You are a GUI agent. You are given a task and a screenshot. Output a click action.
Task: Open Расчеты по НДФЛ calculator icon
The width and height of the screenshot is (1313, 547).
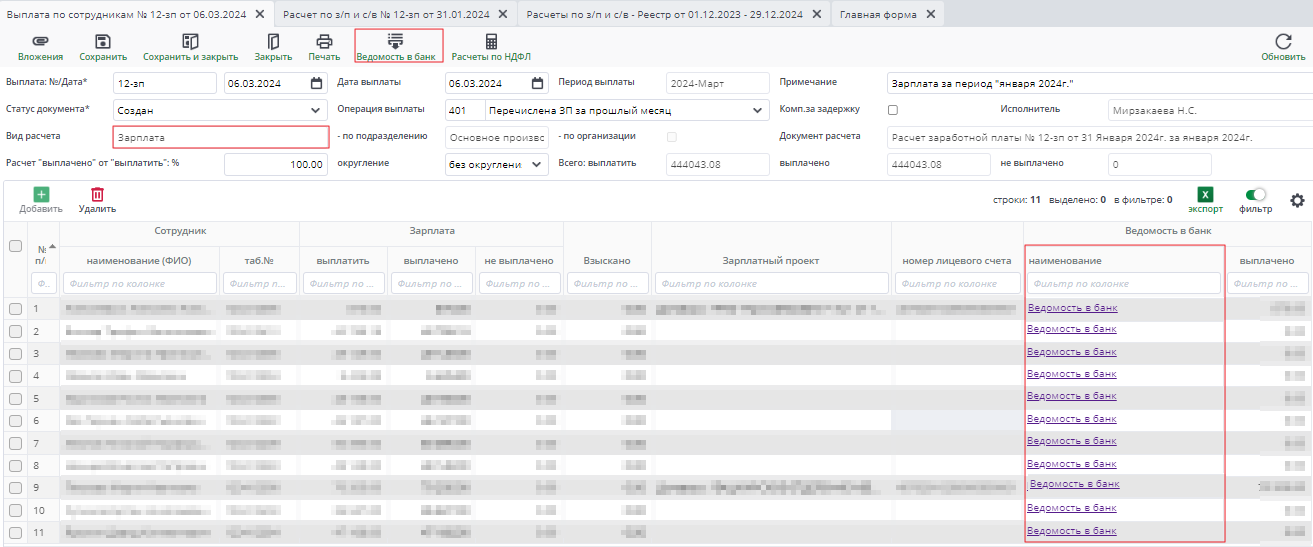point(491,42)
